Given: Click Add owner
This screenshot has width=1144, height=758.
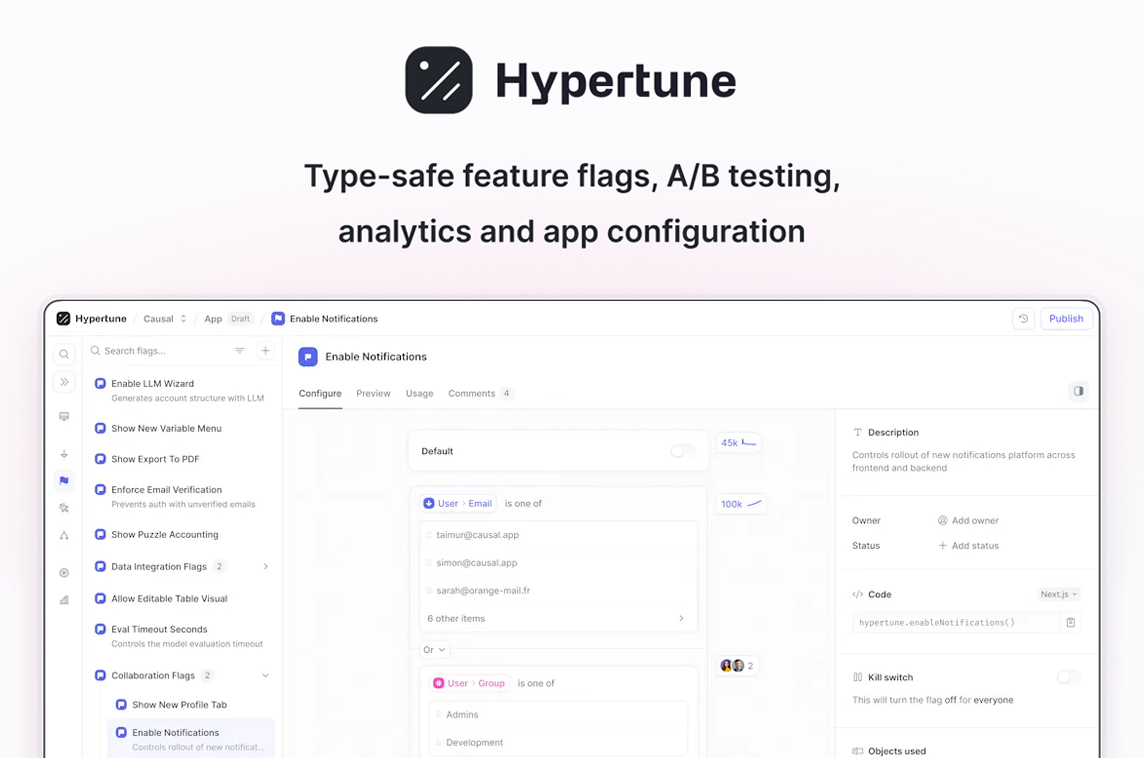Looking at the screenshot, I should 967,520.
